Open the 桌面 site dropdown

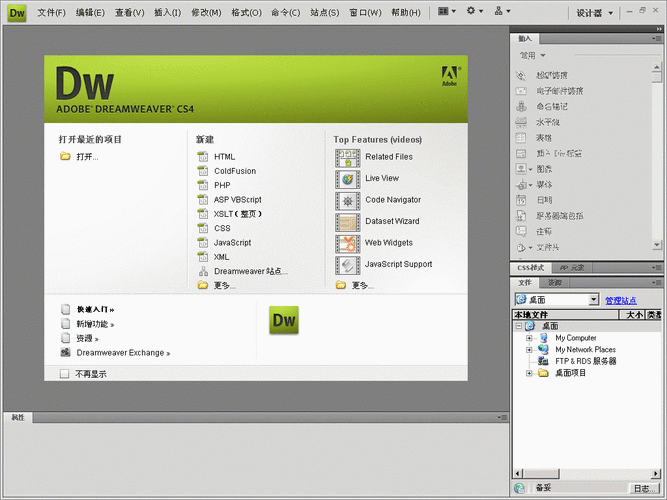593,300
